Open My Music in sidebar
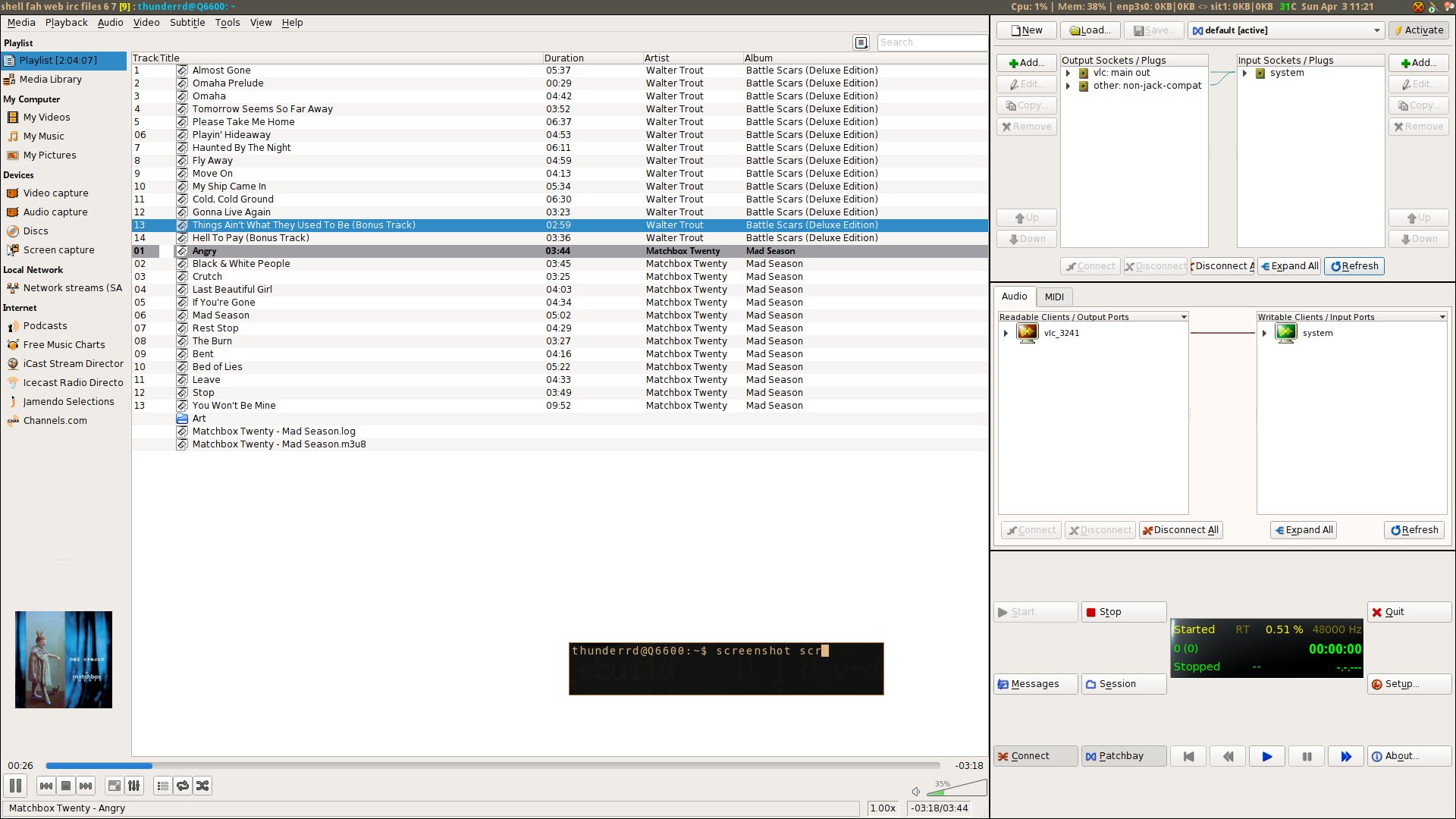The width and height of the screenshot is (1456, 819). [43, 136]
